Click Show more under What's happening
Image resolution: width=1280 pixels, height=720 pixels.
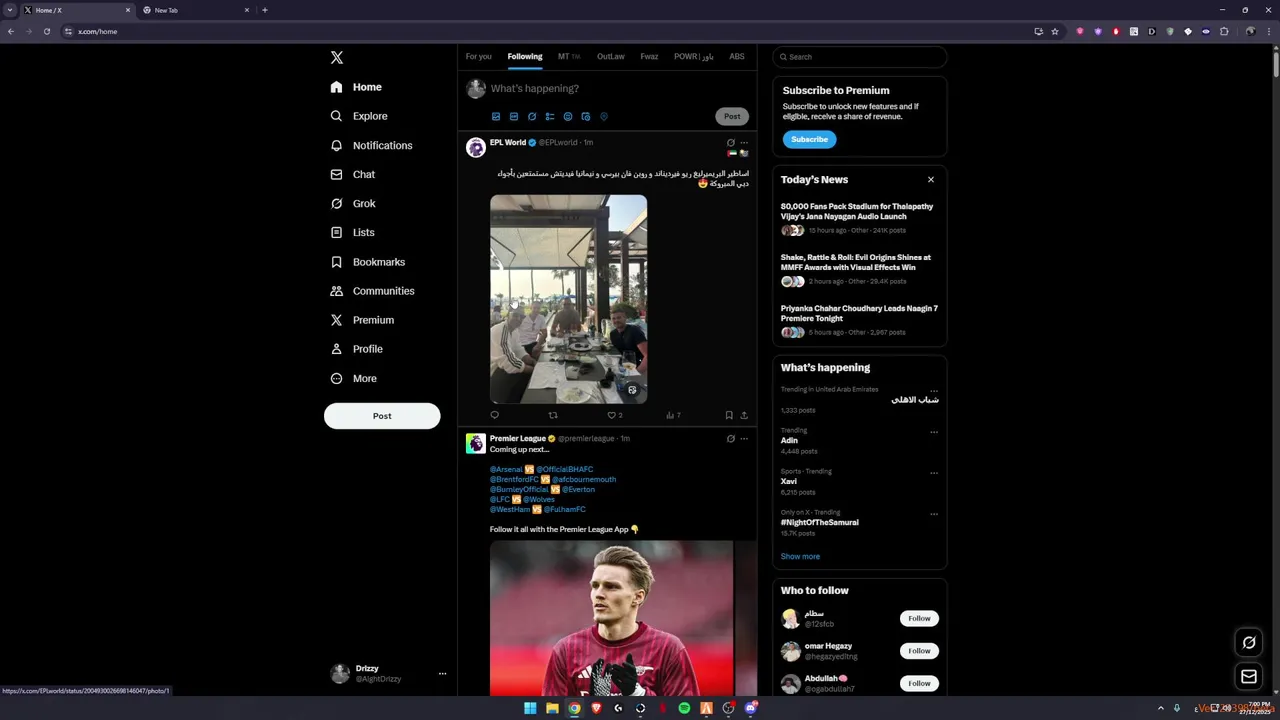click(x=800, y=557)
